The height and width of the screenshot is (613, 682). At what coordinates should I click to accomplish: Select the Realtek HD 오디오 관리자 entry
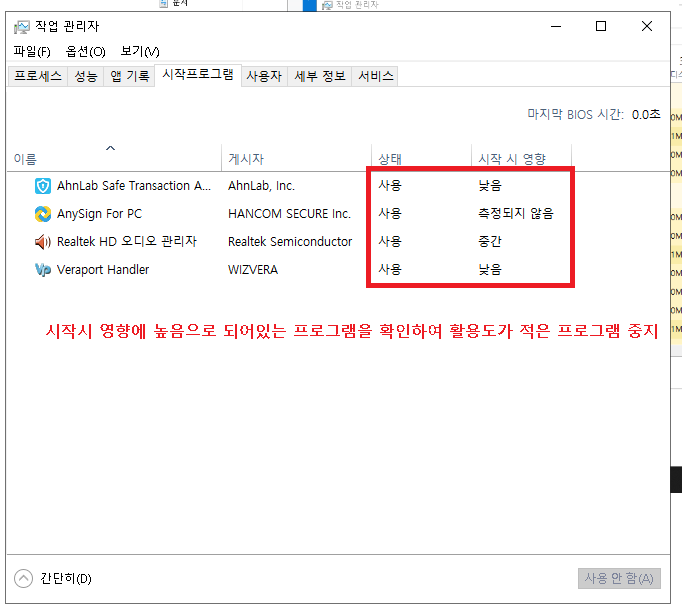[x=127, y=241]
